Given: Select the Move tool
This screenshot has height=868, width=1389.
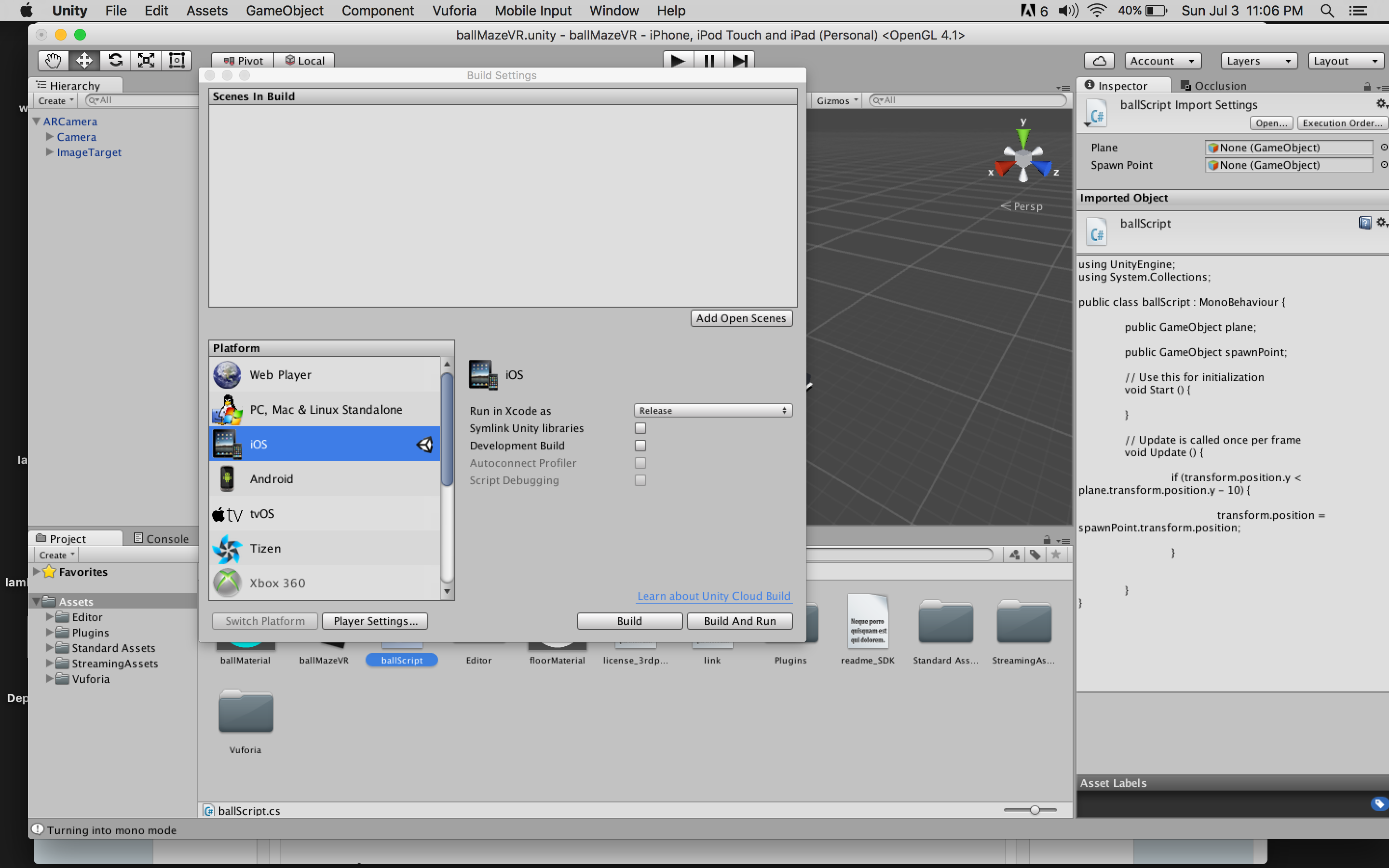Looking at the screenshot, I should tap(84, 60).
